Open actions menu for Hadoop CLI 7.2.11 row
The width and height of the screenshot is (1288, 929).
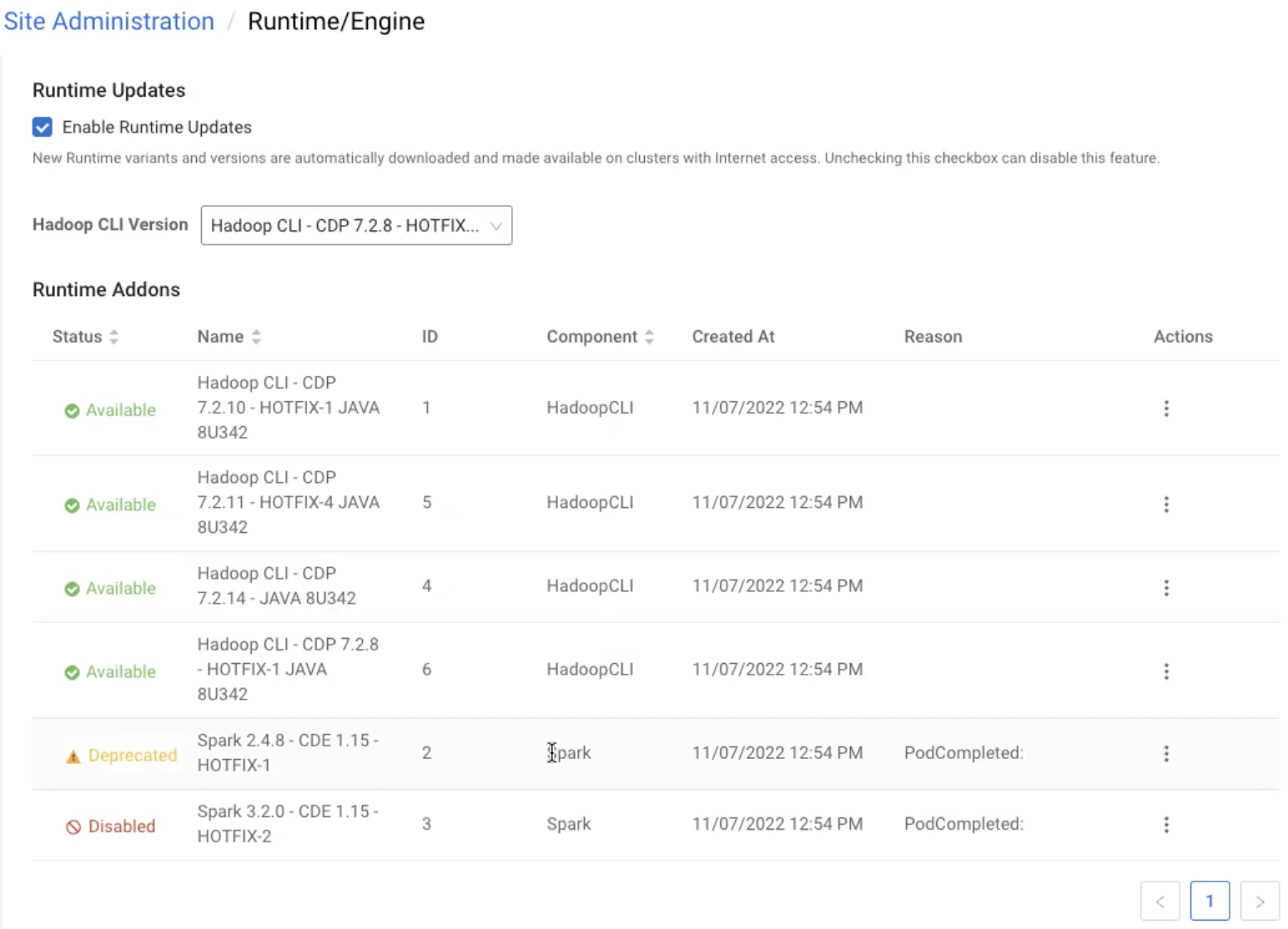pyautogui.click(x=1165, y=504)
